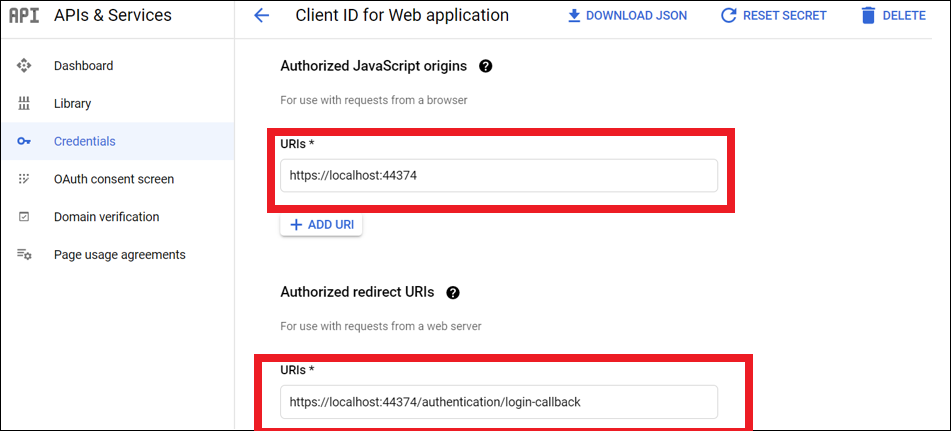Open help for Authorized redirect URIs

[453, 293]
